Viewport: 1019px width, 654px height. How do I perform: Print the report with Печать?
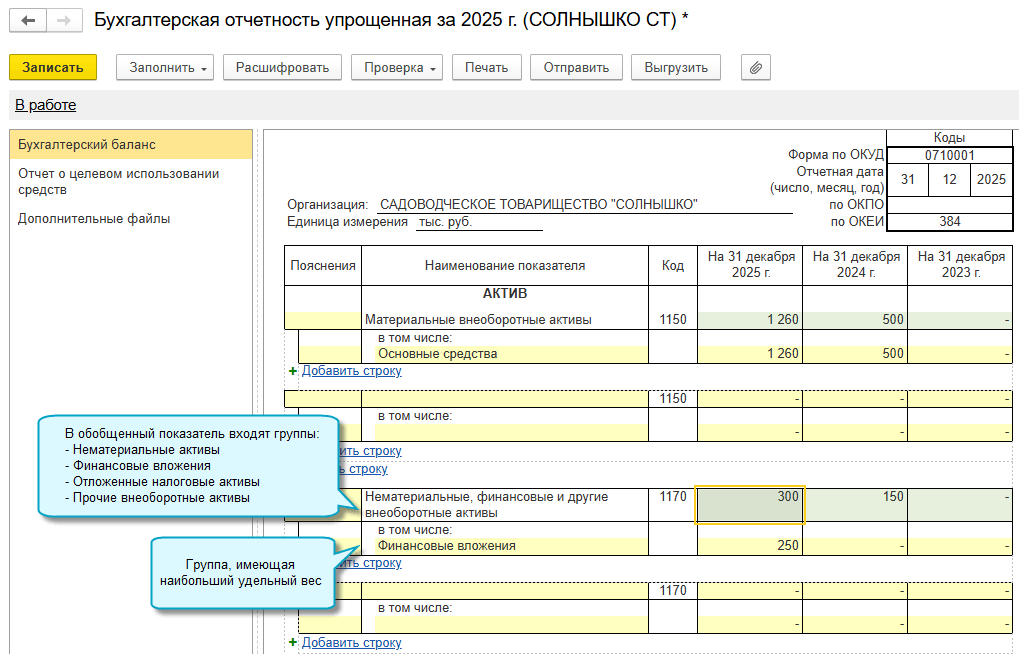tap(487, 68)
